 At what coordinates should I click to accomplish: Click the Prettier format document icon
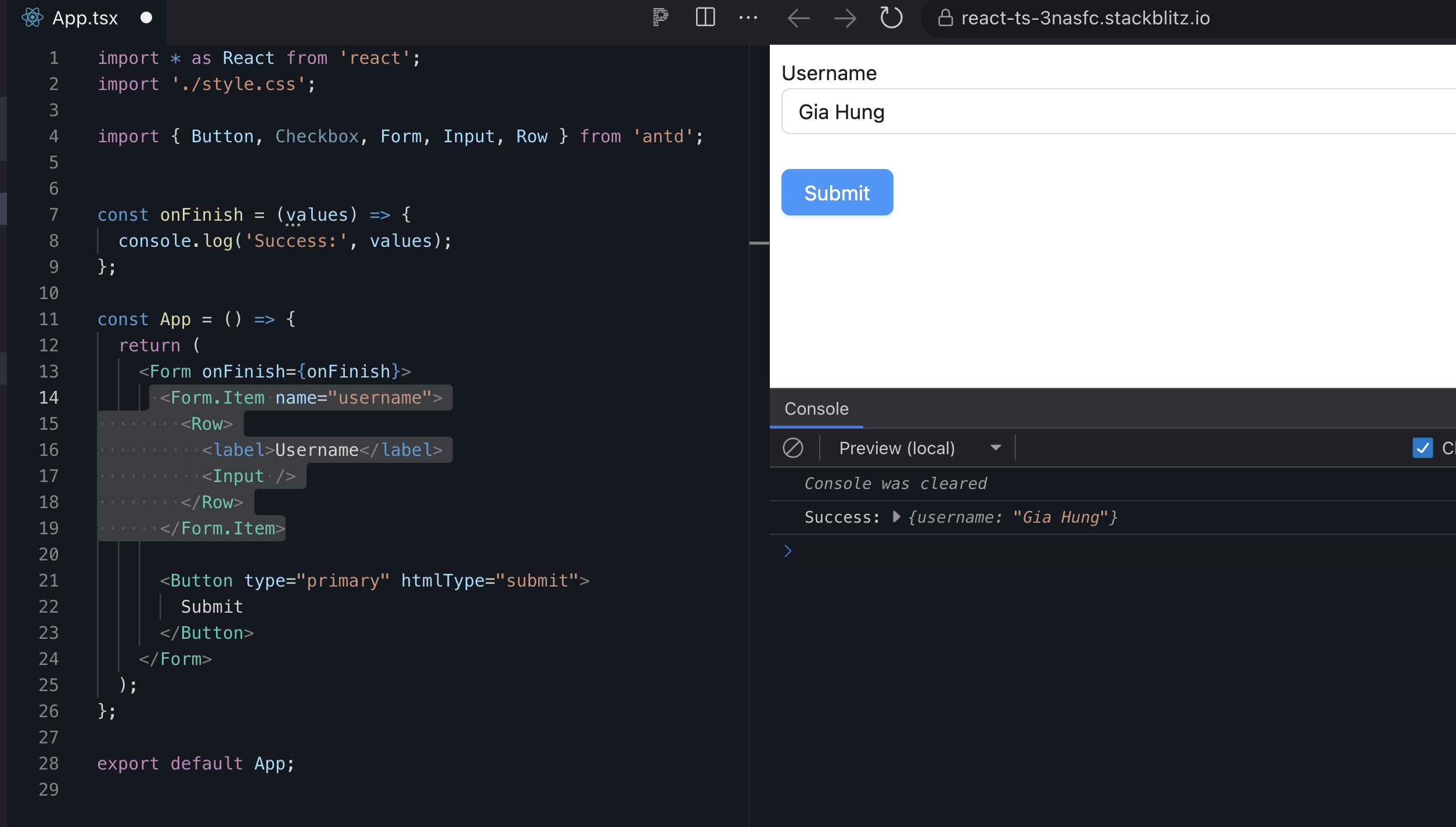[659, 17]
